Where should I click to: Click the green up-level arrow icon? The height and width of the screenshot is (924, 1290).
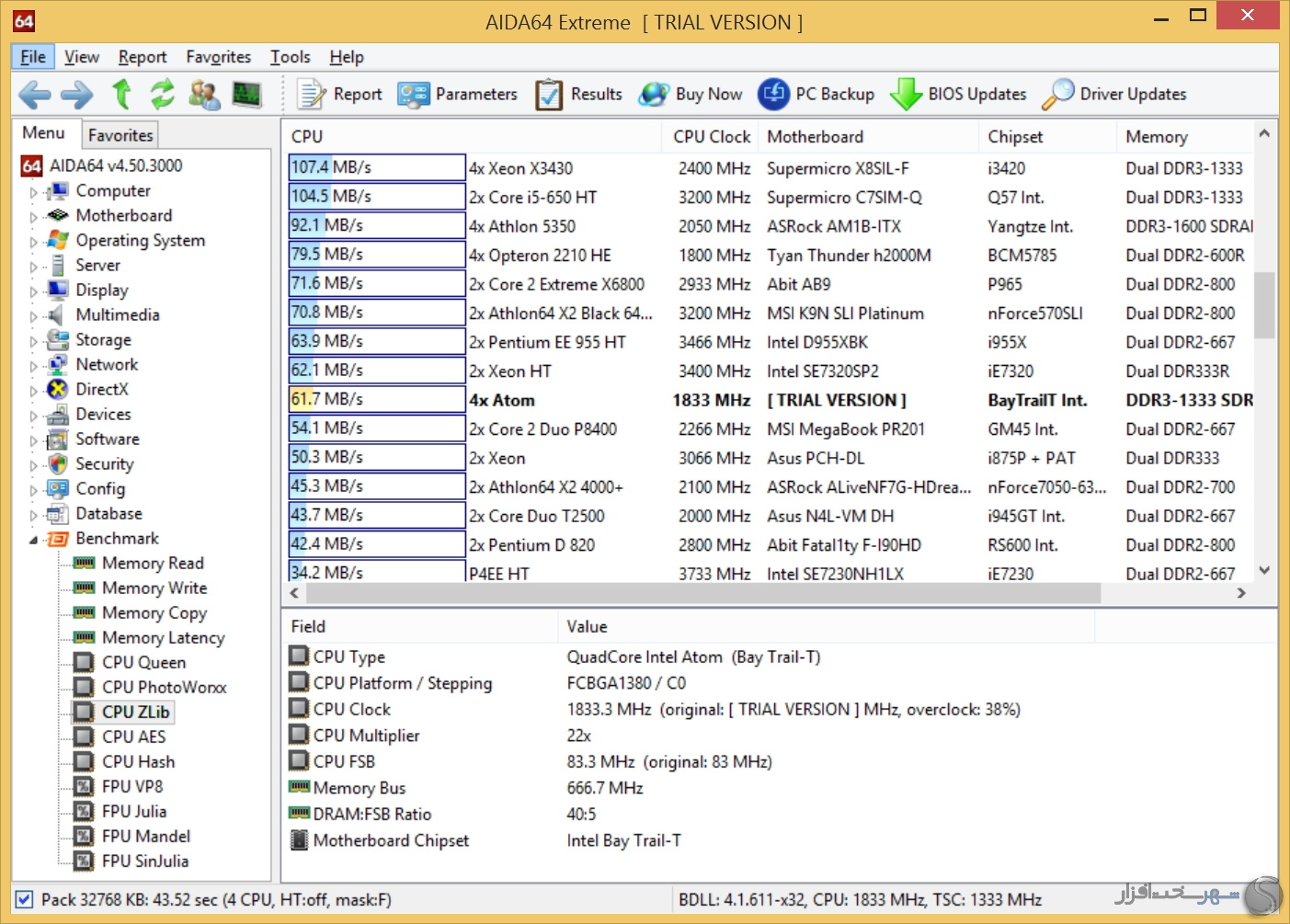[x=121, y=94]
